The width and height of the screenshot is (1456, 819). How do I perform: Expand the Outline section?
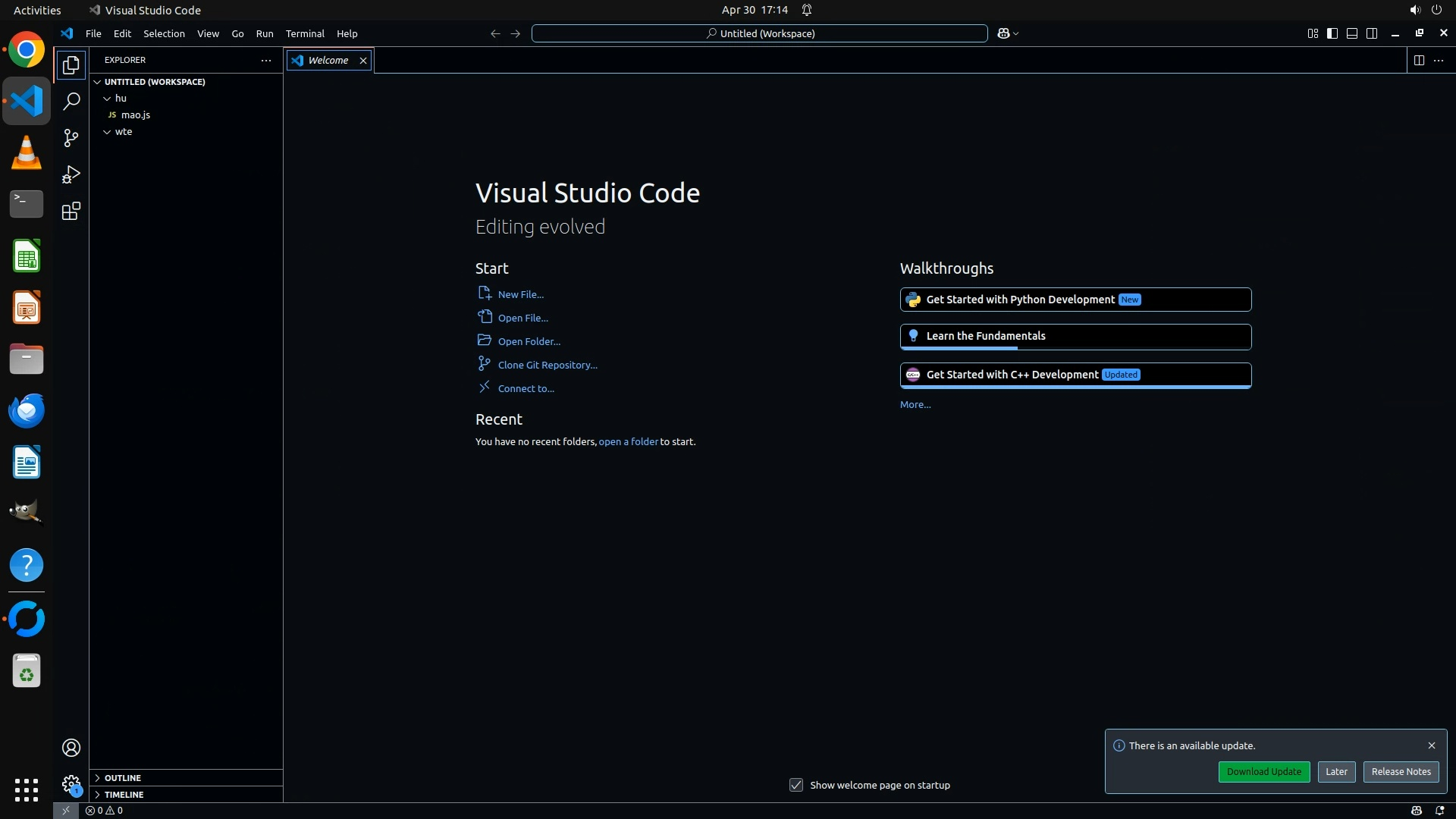click(122, 778)
